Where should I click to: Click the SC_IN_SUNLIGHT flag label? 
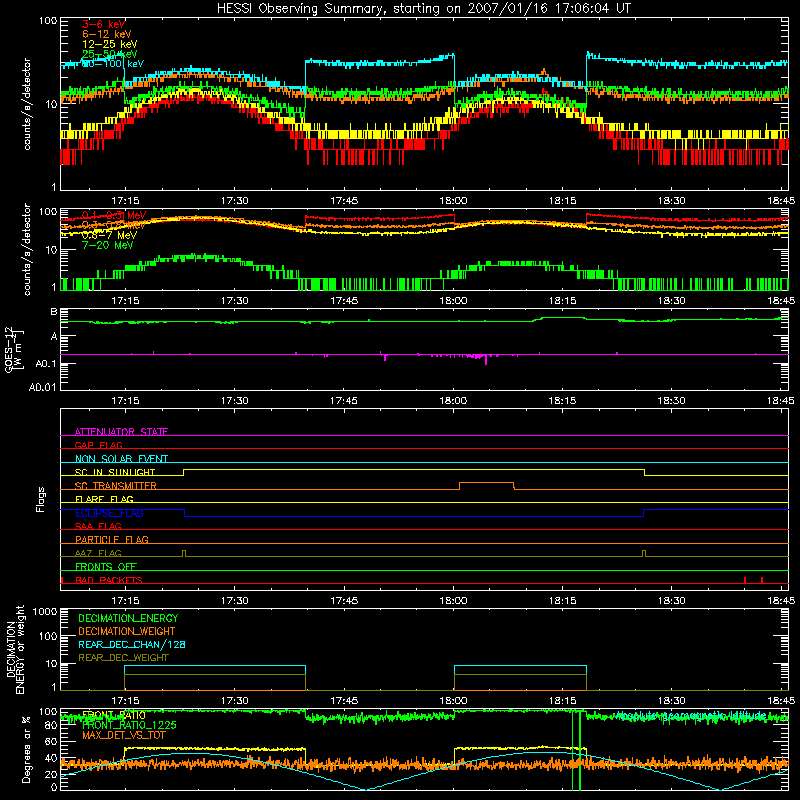(x=115, y=472)
